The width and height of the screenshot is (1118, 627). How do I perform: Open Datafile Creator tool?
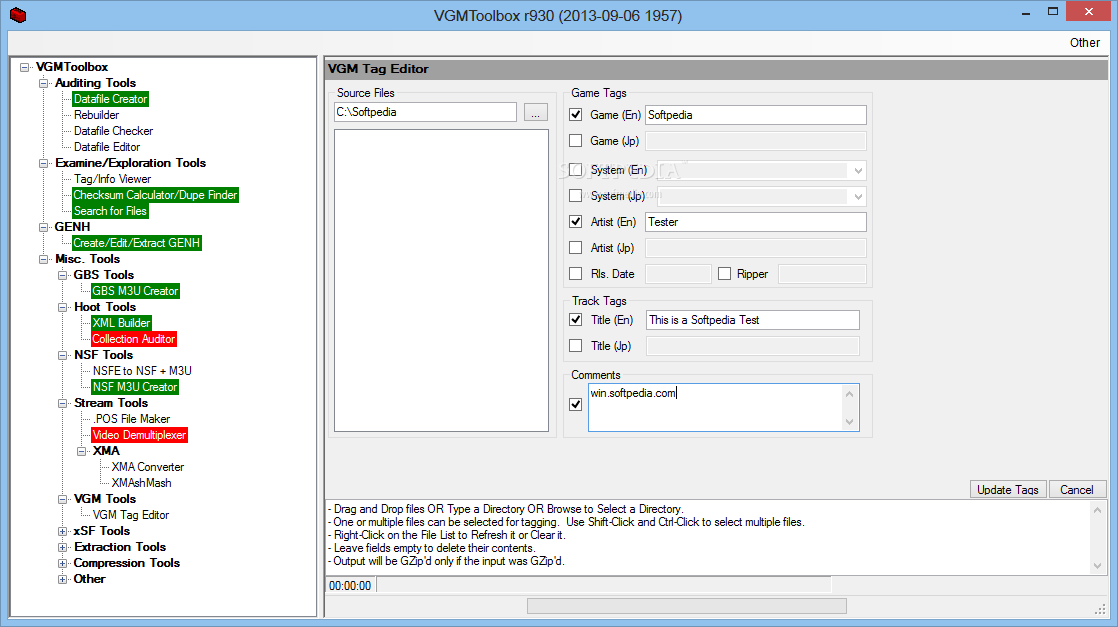click(x=111, y=99)
